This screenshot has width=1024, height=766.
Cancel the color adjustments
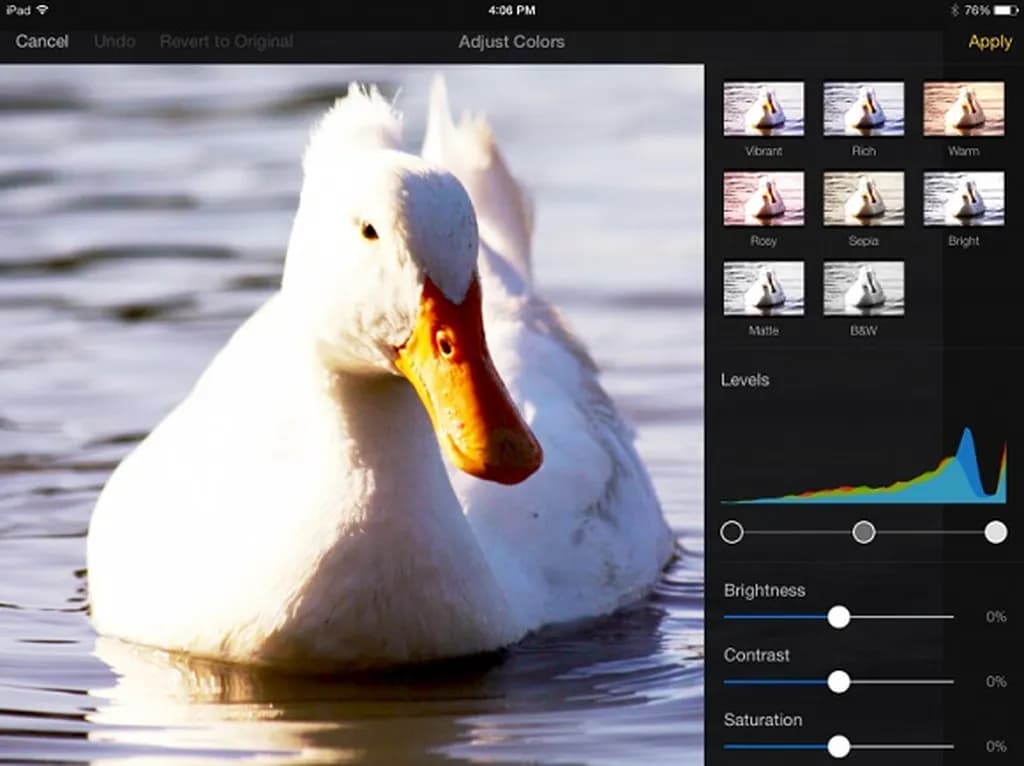click(42, 42)
